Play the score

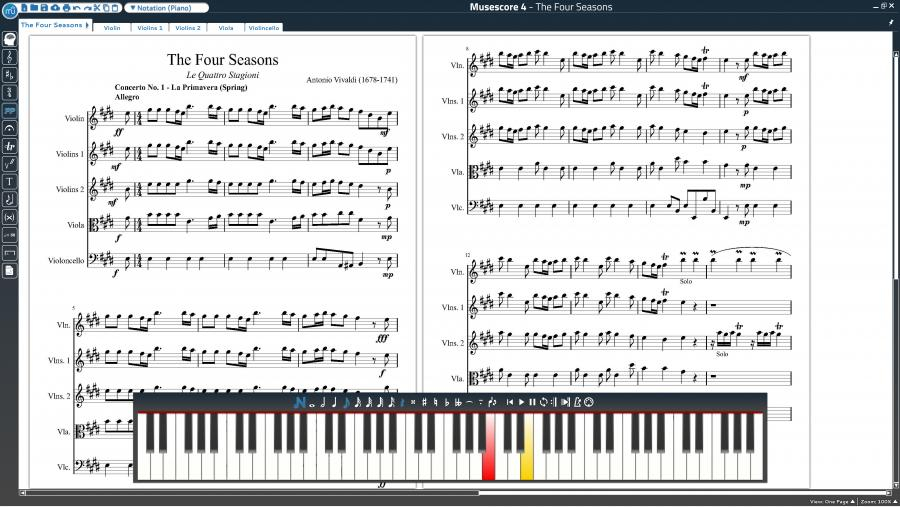521,402
